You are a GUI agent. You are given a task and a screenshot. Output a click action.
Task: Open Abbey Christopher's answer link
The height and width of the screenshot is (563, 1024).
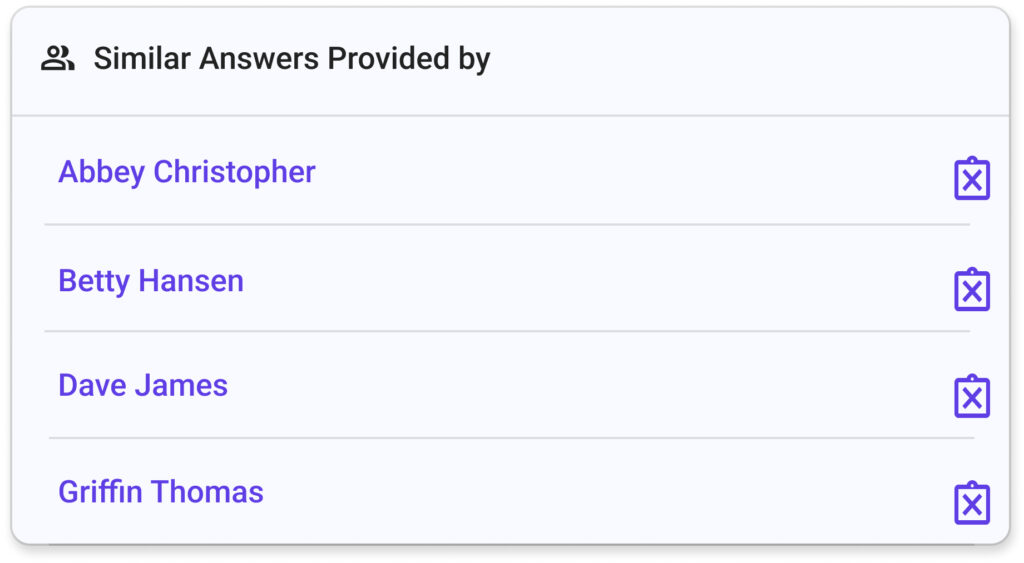(187, 172)
